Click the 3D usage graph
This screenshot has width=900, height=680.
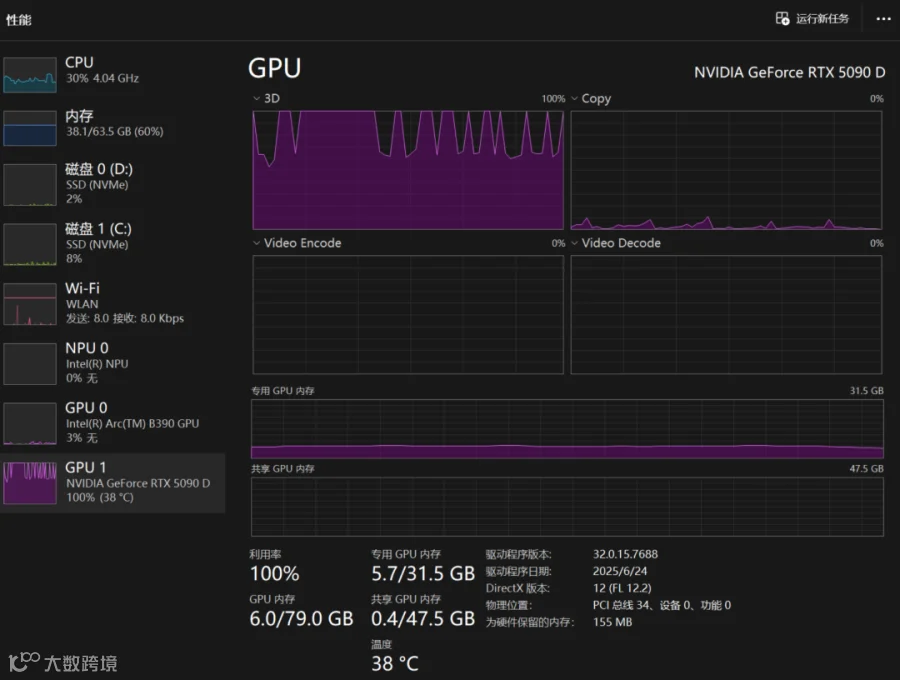[408, 170]
